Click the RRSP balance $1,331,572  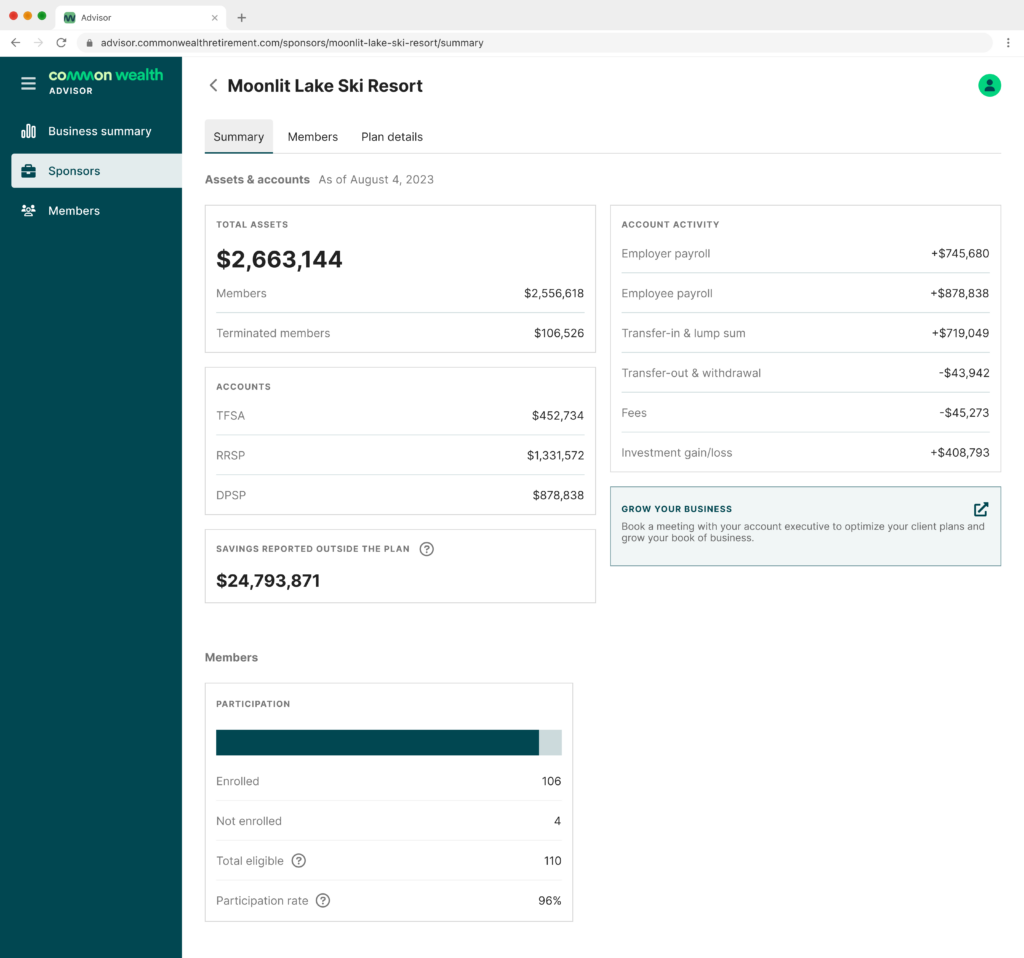[556, 455]
